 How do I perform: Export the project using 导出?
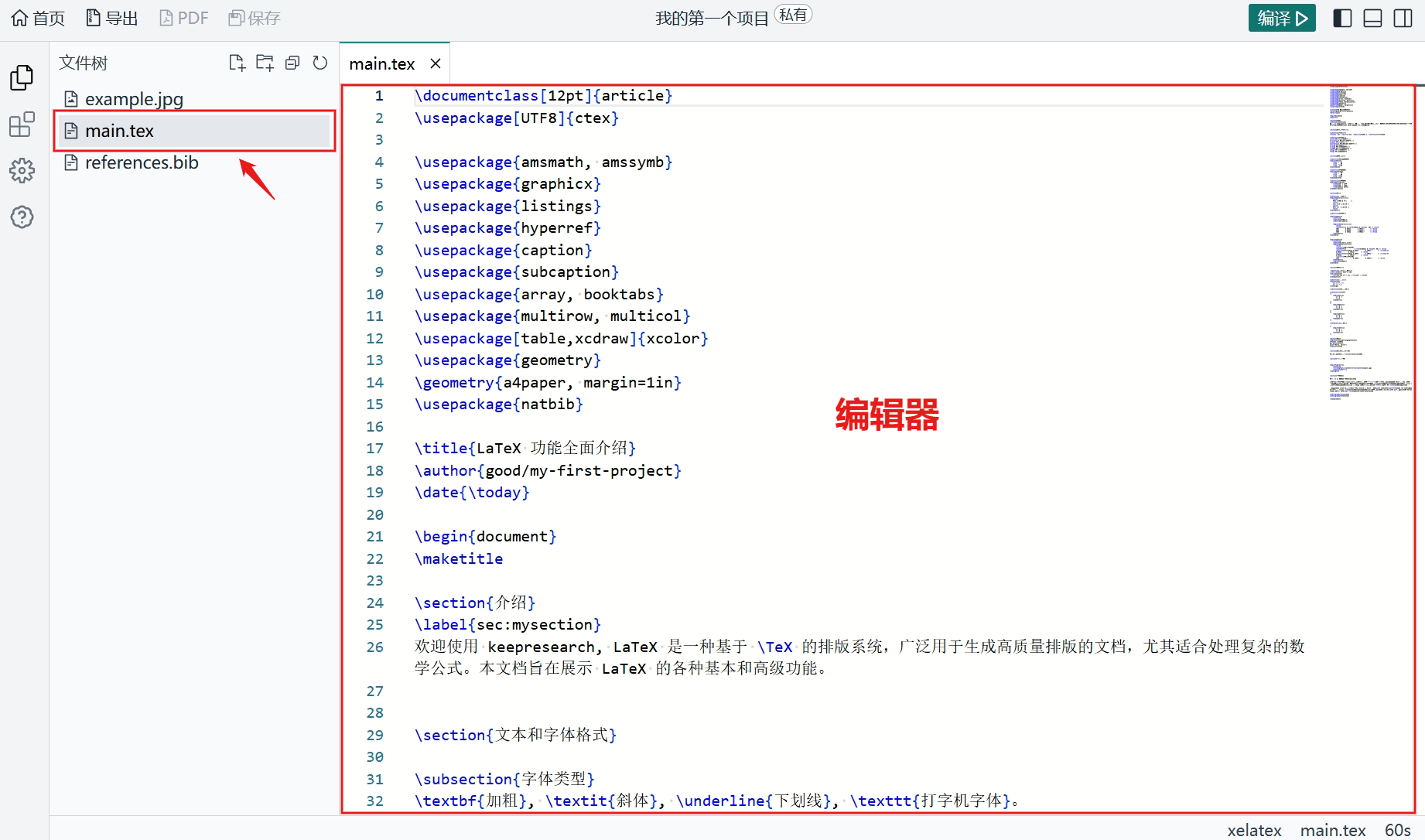111,17
